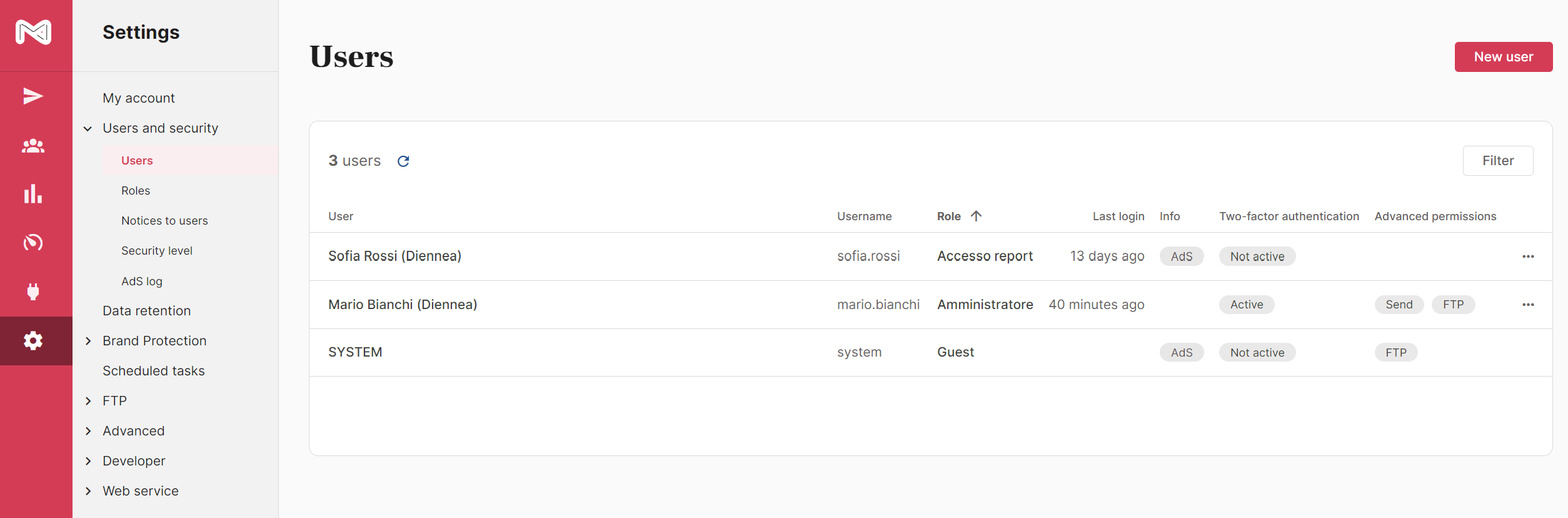1568x518 pixels.
Task: Open actions menu for Sofia Rossi
Action: pos(1528,256)
